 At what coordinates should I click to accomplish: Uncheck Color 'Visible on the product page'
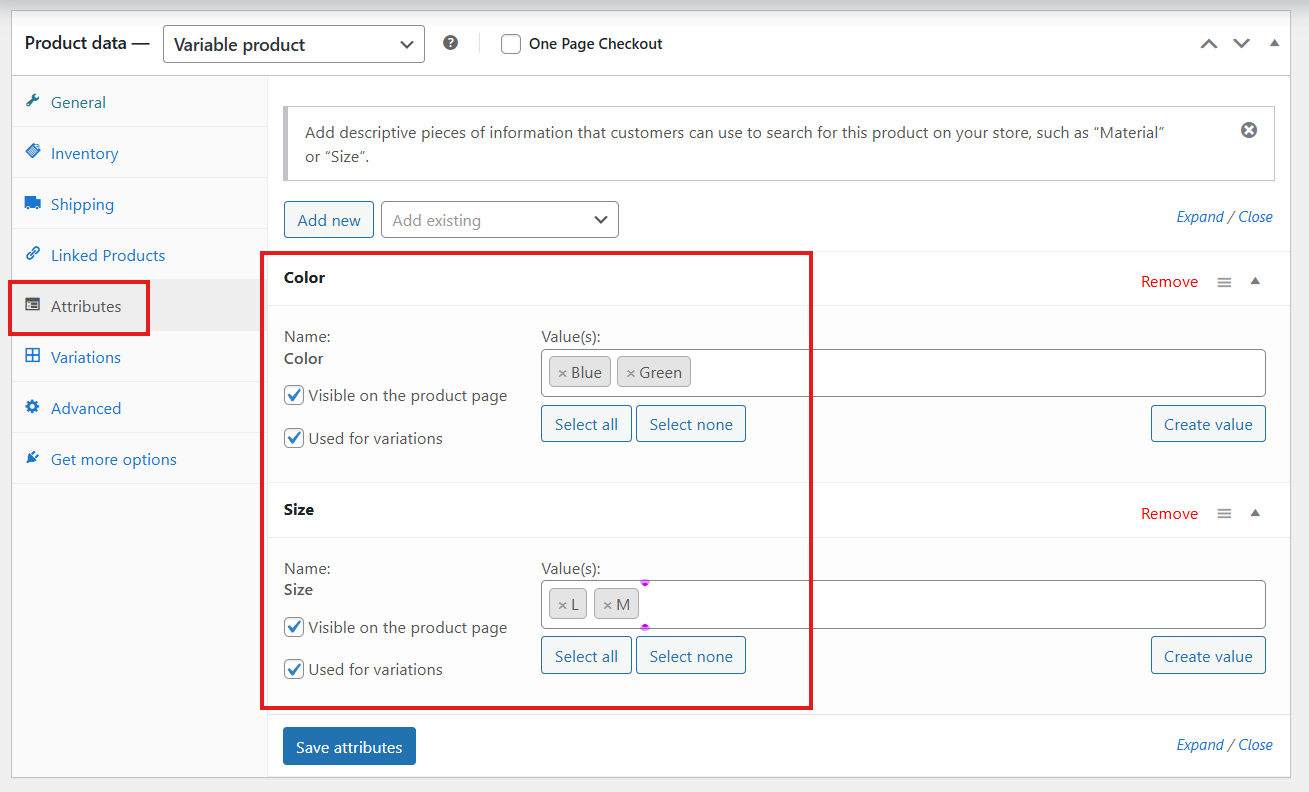pyautogui.click(x=294, y=395)
